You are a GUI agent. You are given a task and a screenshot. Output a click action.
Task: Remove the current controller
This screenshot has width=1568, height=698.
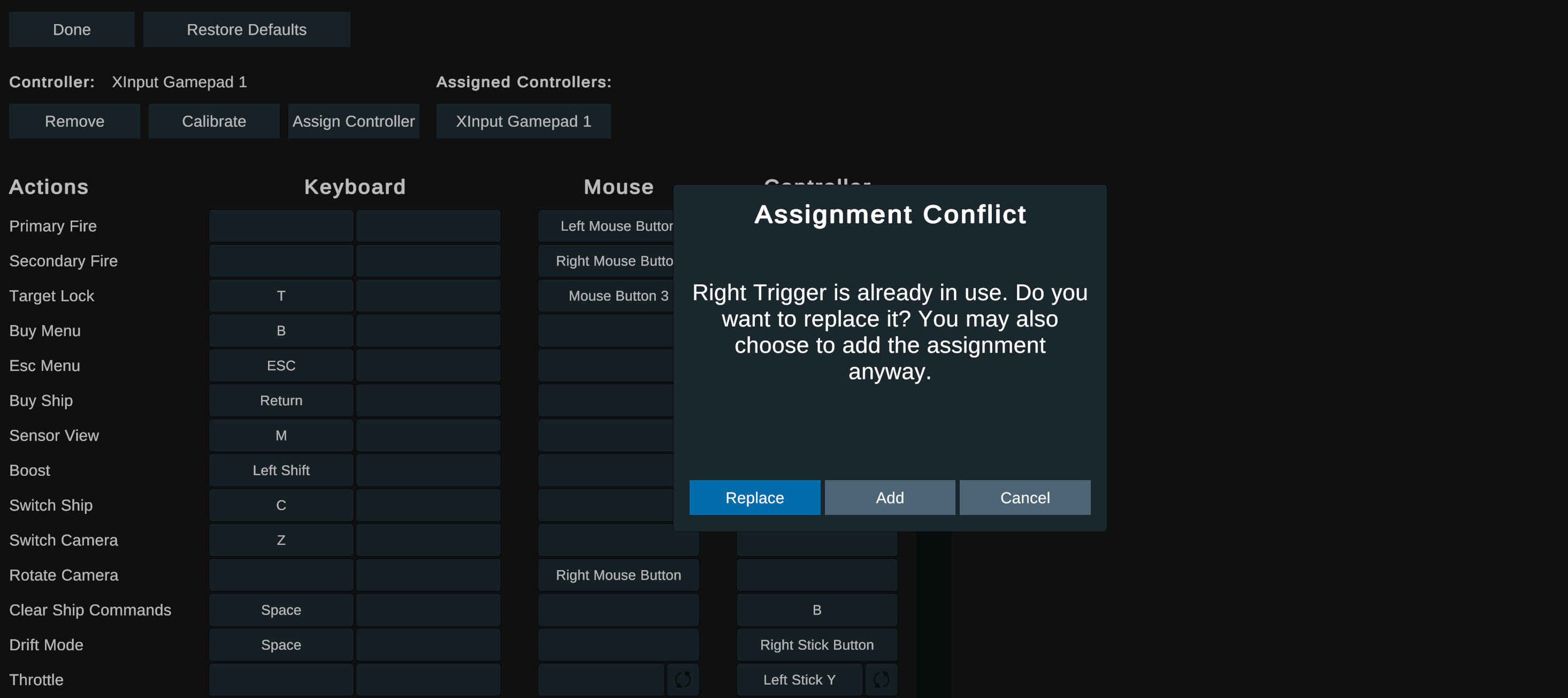[74, 121]
